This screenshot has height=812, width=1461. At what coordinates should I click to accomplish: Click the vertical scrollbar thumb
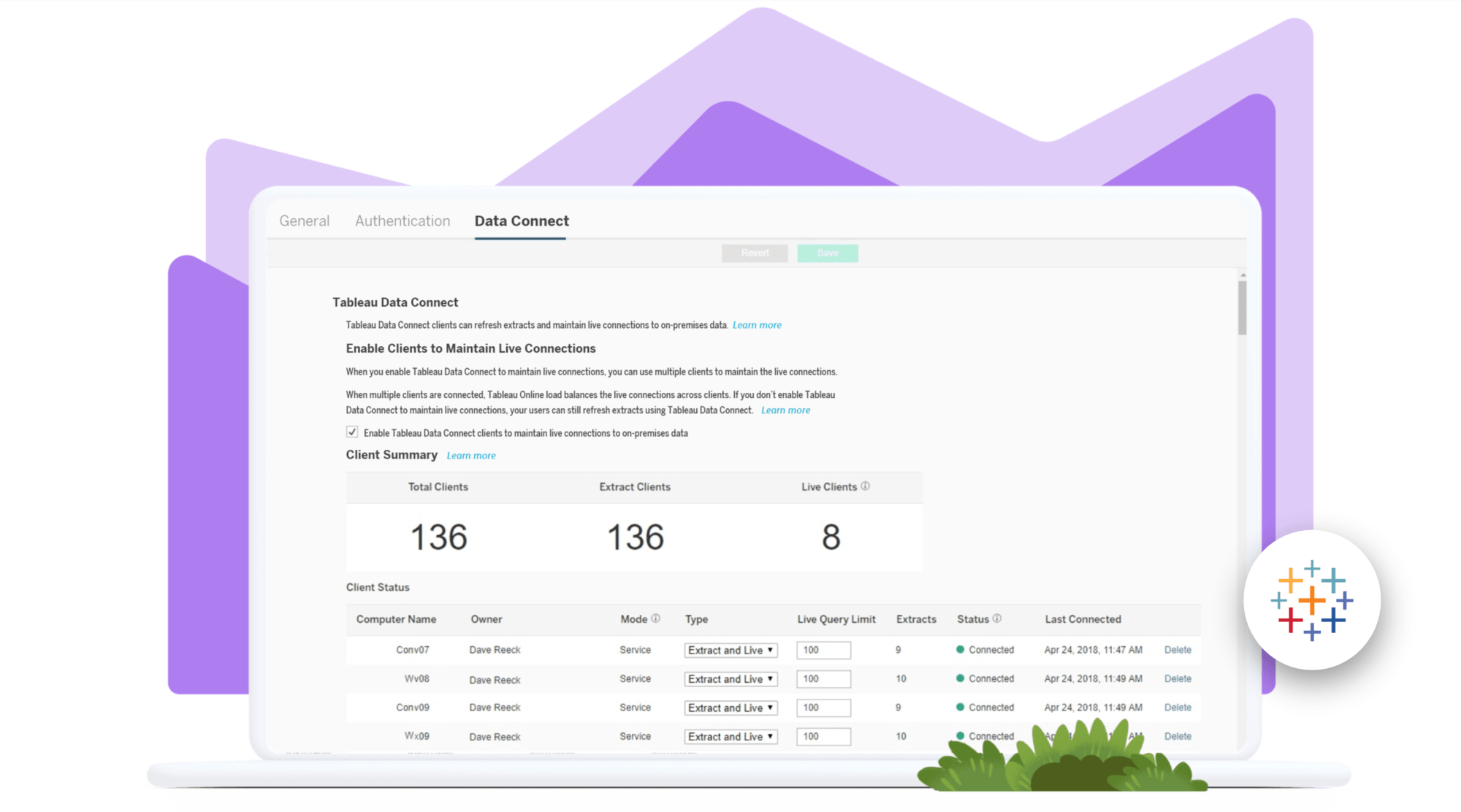1243,308
